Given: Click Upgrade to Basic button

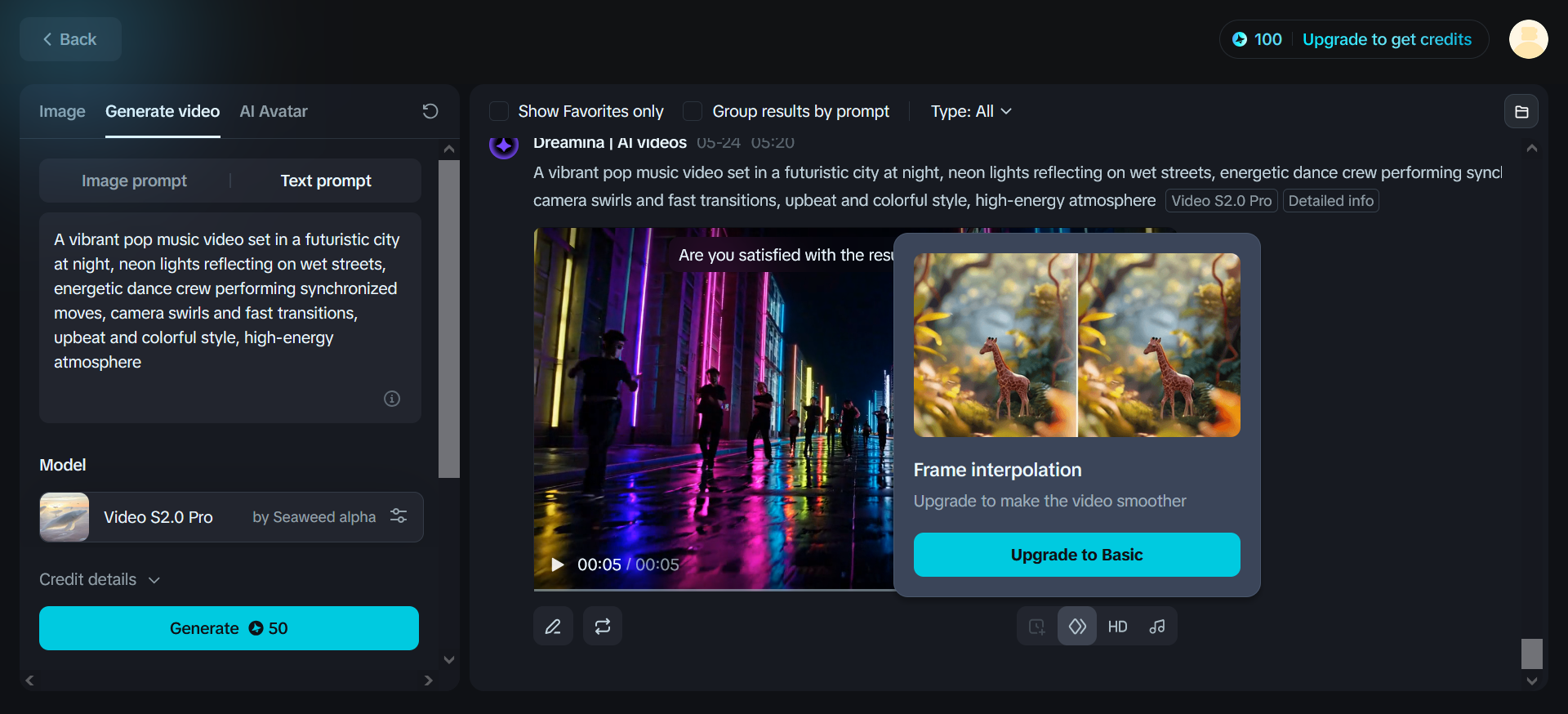Looking at the screenshot, I should (x=1077, y=555).
